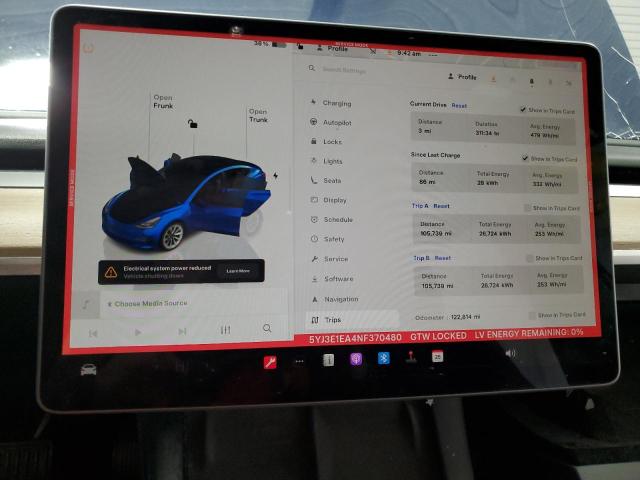Check Trip B Show in Trips Card
The image size is (640, 480).
coord(530,258)
